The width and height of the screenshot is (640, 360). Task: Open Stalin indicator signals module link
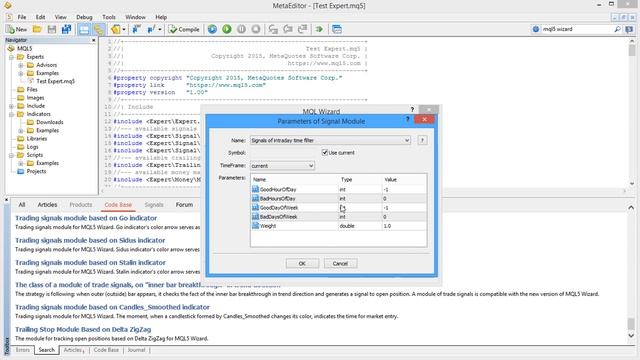[91, 262]
